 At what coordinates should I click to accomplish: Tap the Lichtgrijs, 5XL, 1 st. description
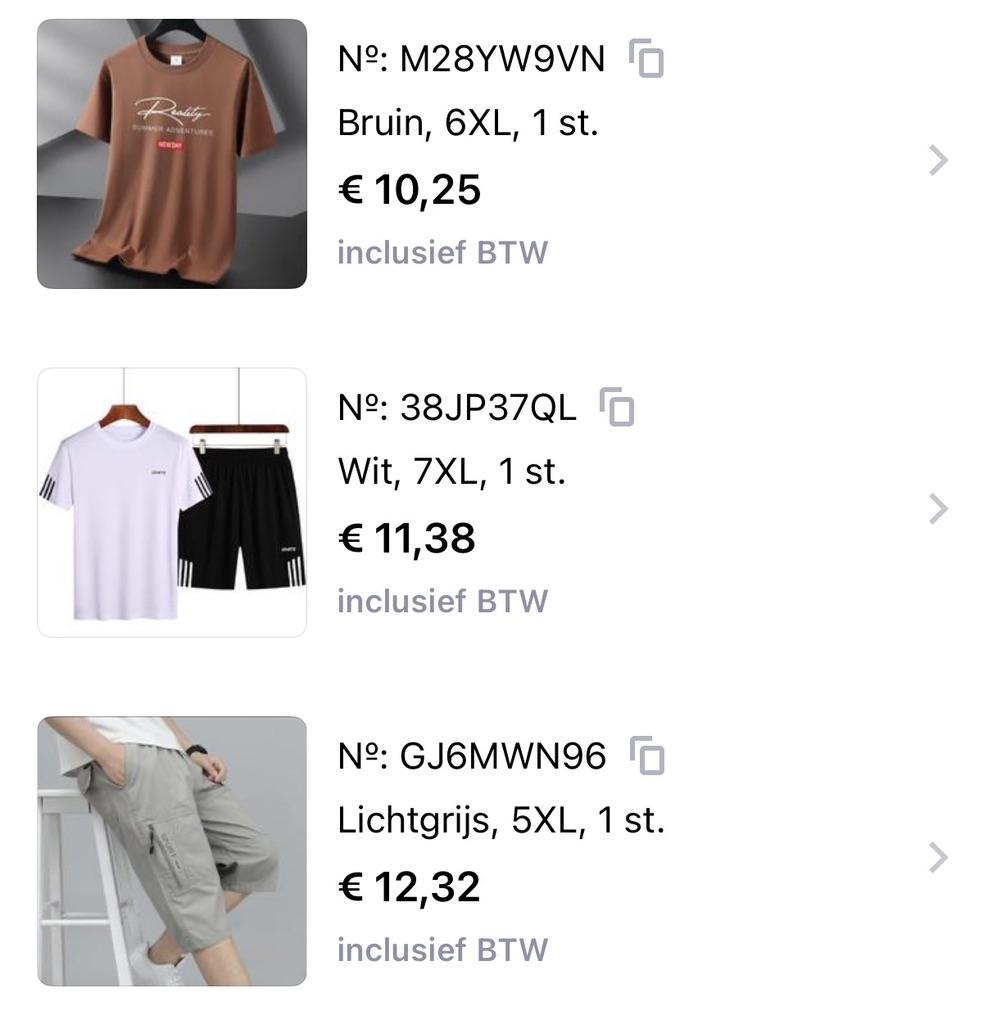click(x=502, y=821)
